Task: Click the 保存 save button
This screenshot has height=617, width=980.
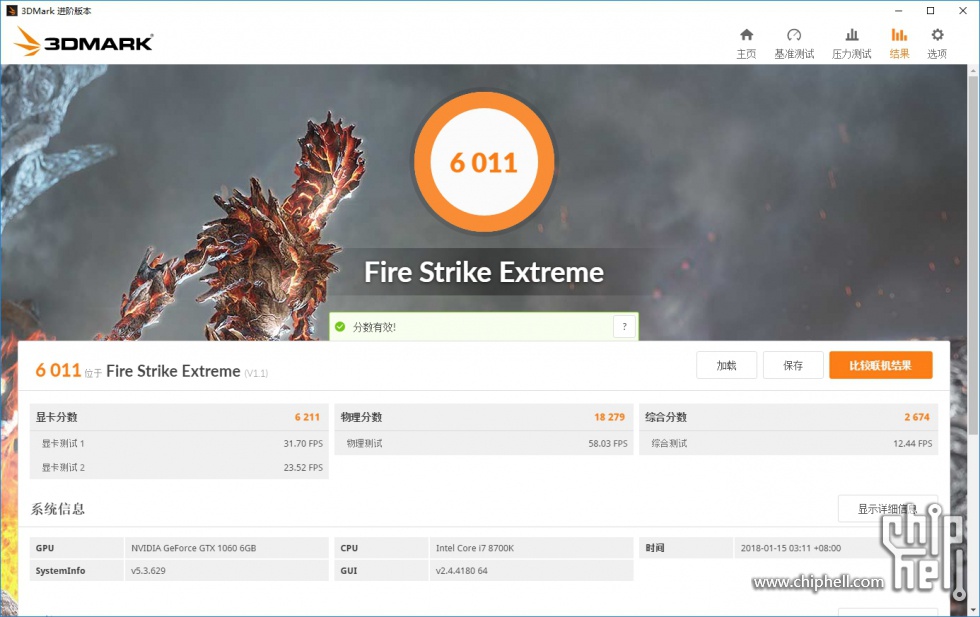Action: pyautogui.click(x=793, y=365)
